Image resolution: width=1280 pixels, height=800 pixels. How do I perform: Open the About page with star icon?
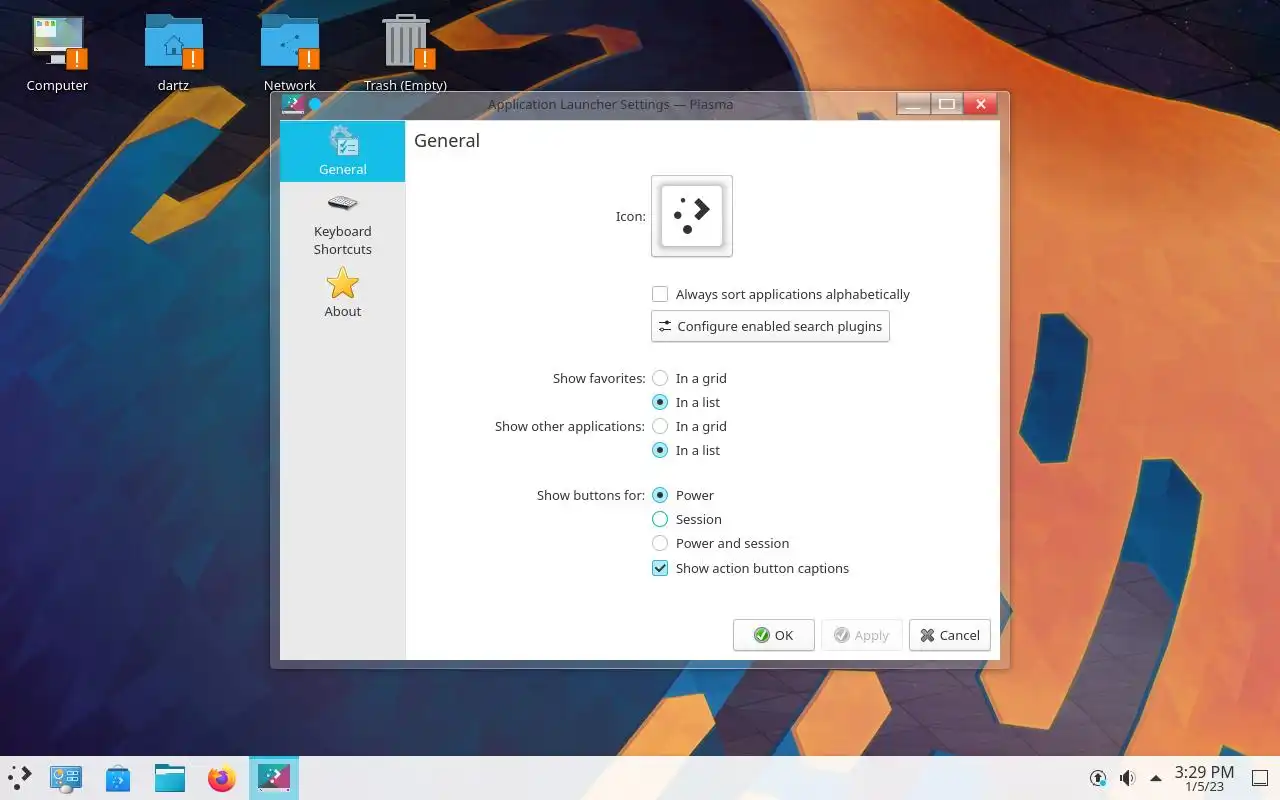(342, 293)
